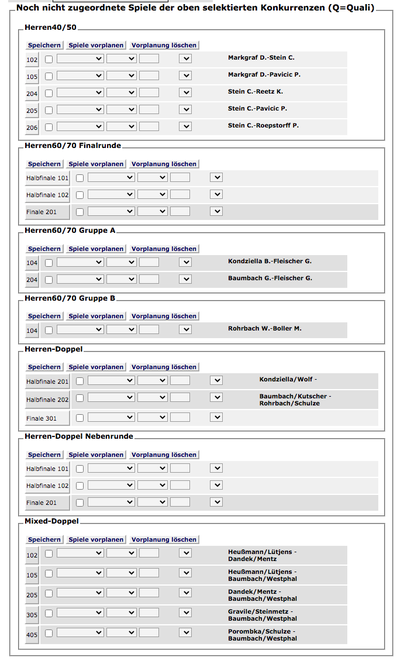The width and height of the screenshot is (397, 664).
Task: Click match number 105 button in Herren40/50
Action: click(32, 77)
